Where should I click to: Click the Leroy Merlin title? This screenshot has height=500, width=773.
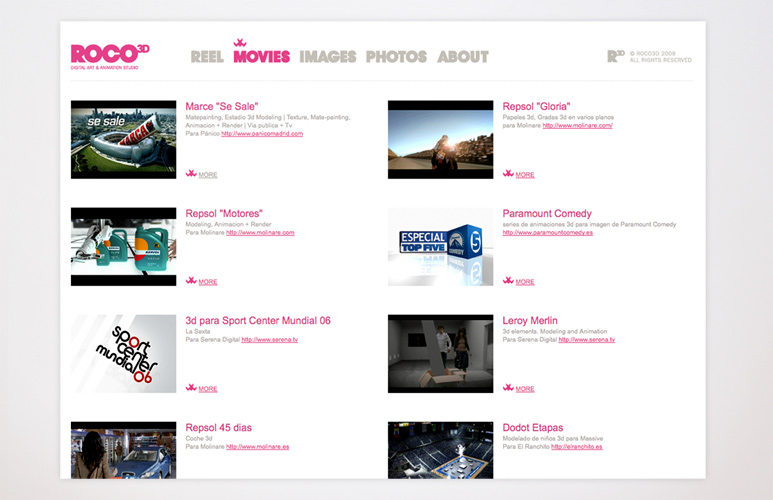tap(530, 321)
